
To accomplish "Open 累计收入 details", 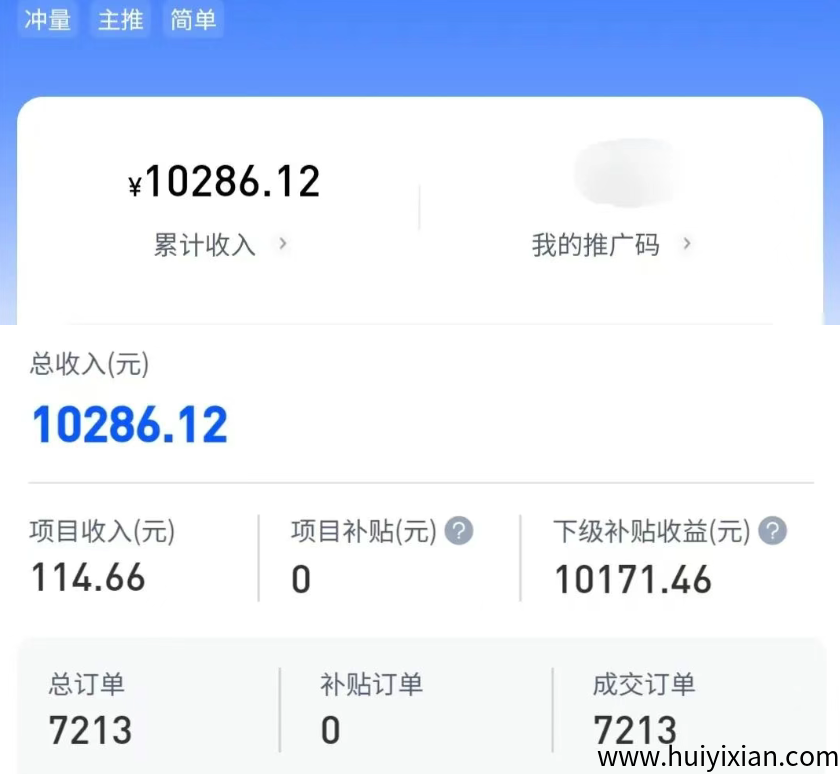I will [x=205, y=245].
